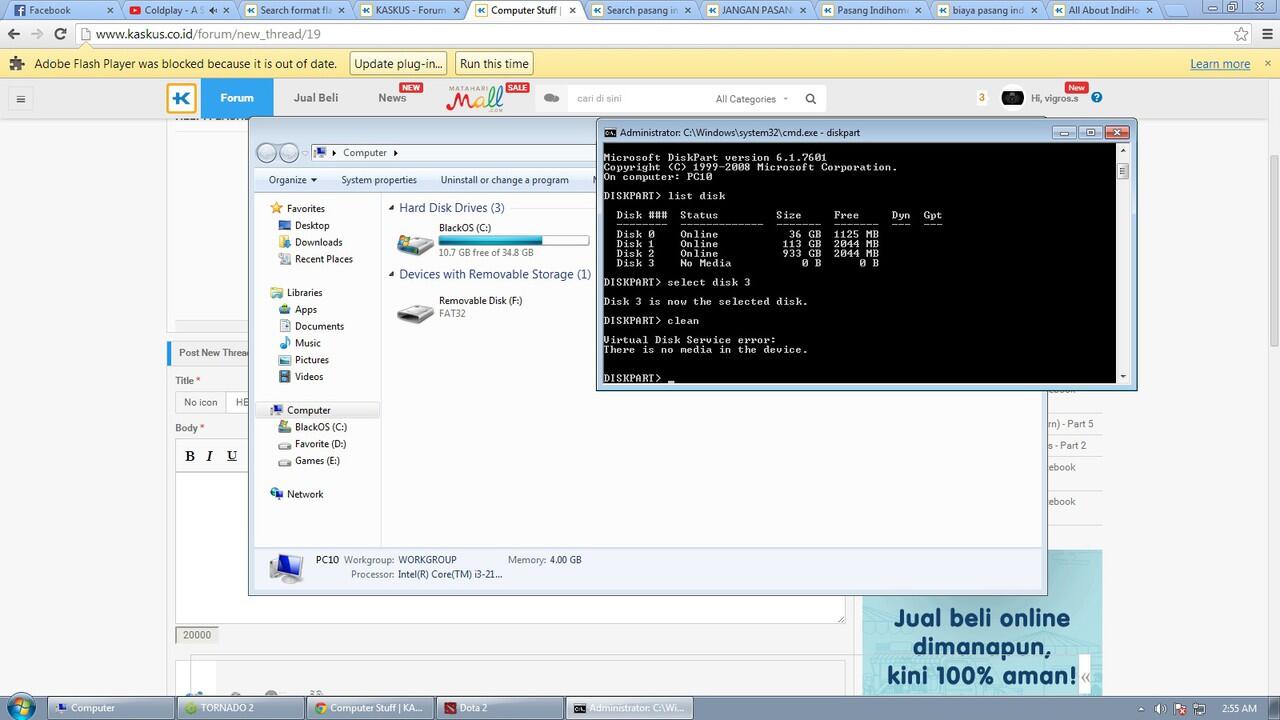Open the Learn more link
The width and height of the screenshot is (1280, 720).
1220,64
